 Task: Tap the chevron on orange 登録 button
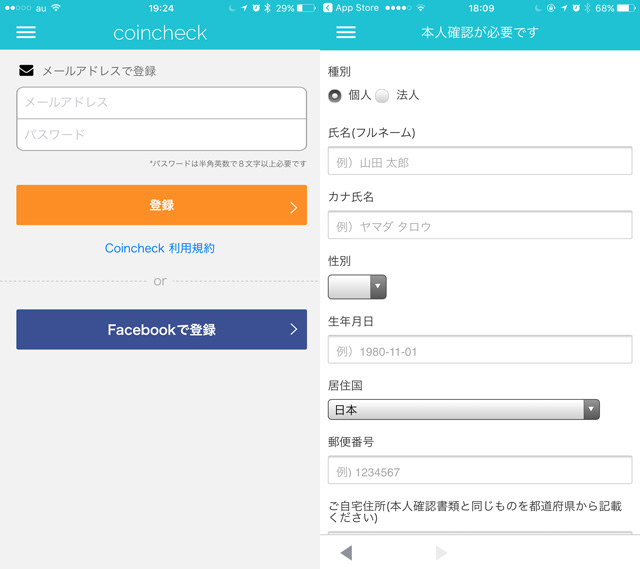click(x=293, y=207)
